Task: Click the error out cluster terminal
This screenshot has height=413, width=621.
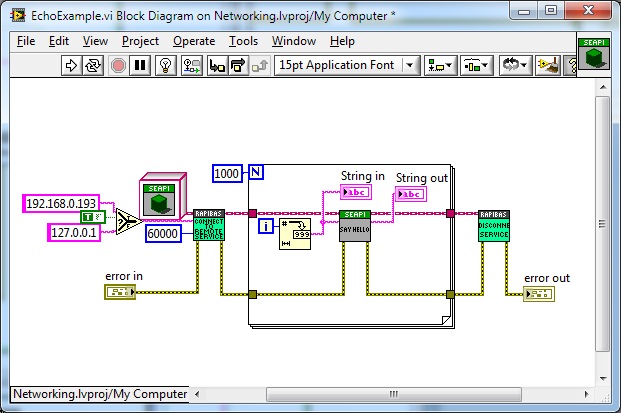Action: point(539,294)
